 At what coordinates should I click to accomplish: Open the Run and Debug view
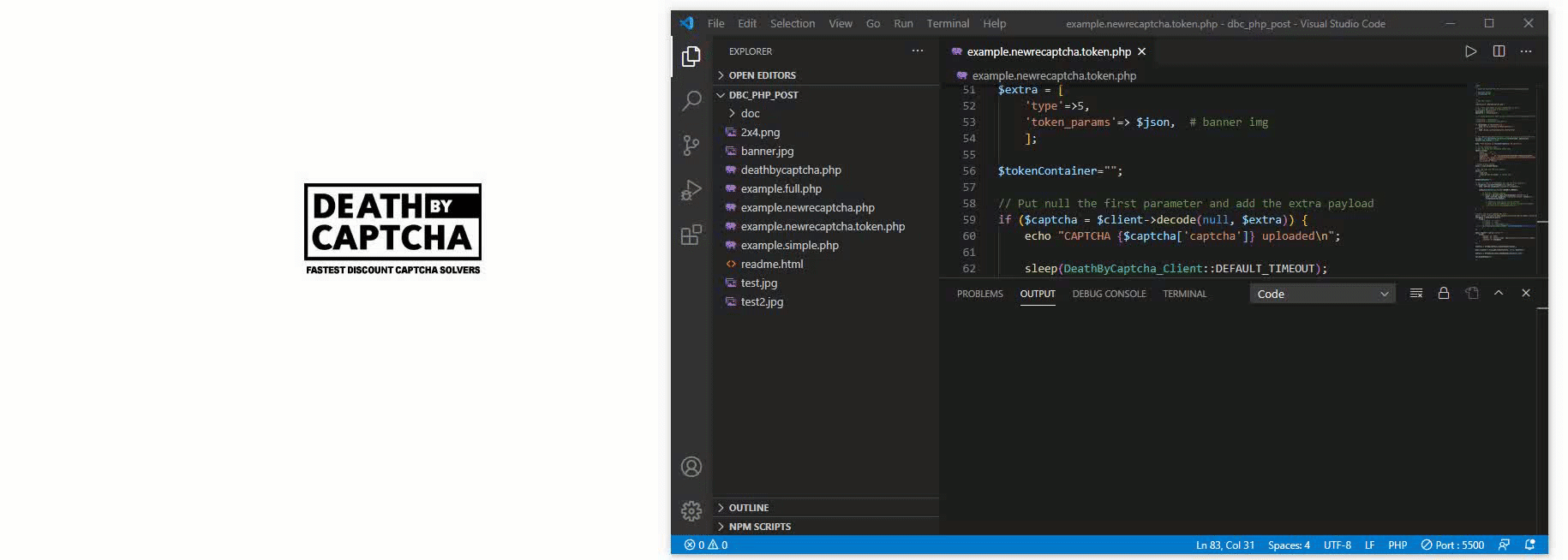pos(691,190)
